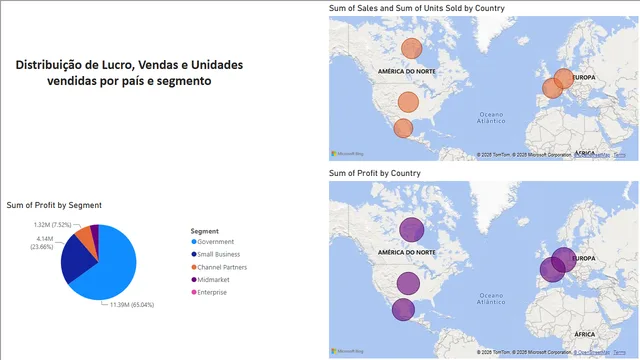
Task: Open OpenStreetMap link on Sales map
Action: coord(592,155)
